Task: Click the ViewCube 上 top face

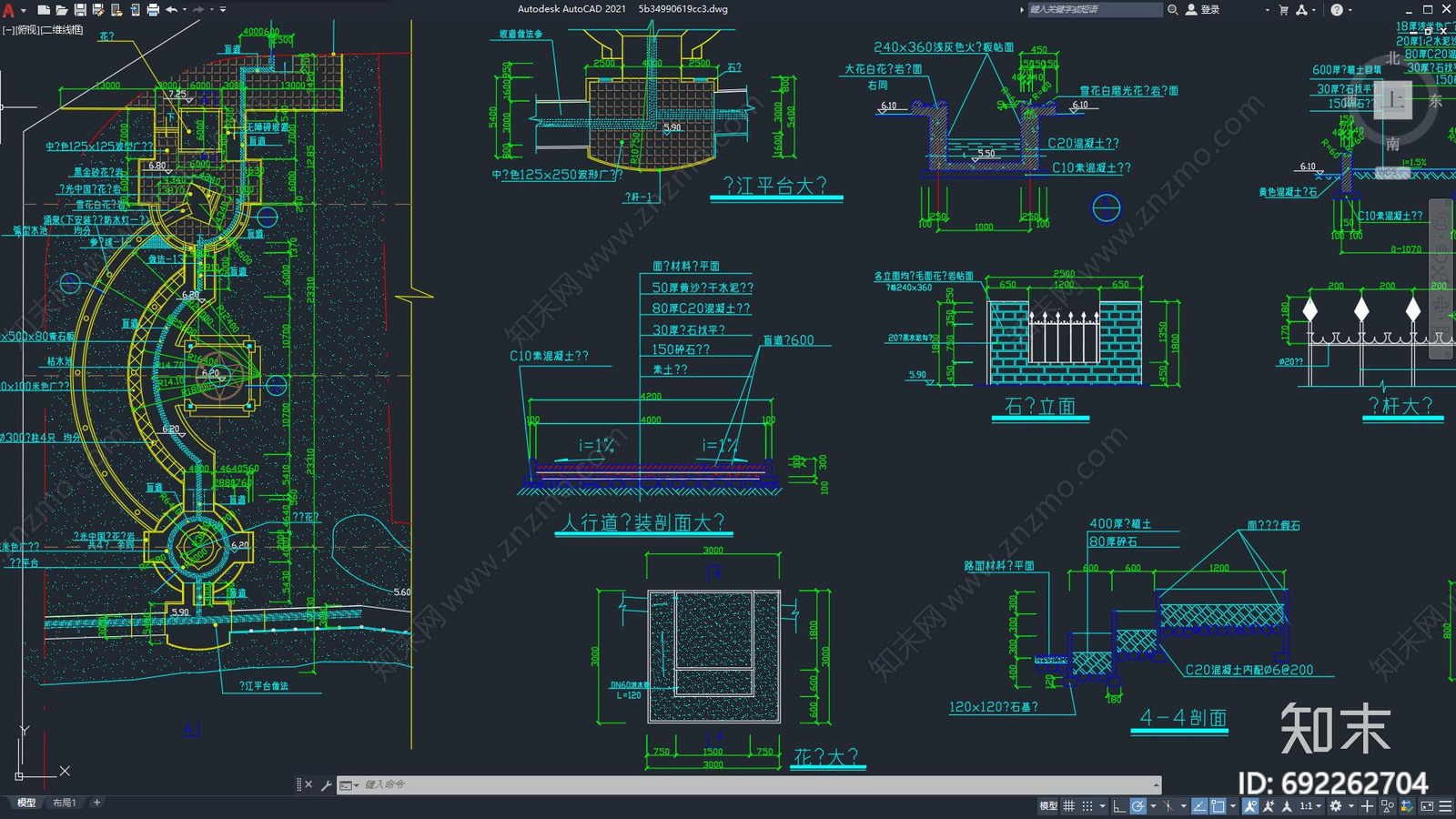Action: pos(1393,99)
